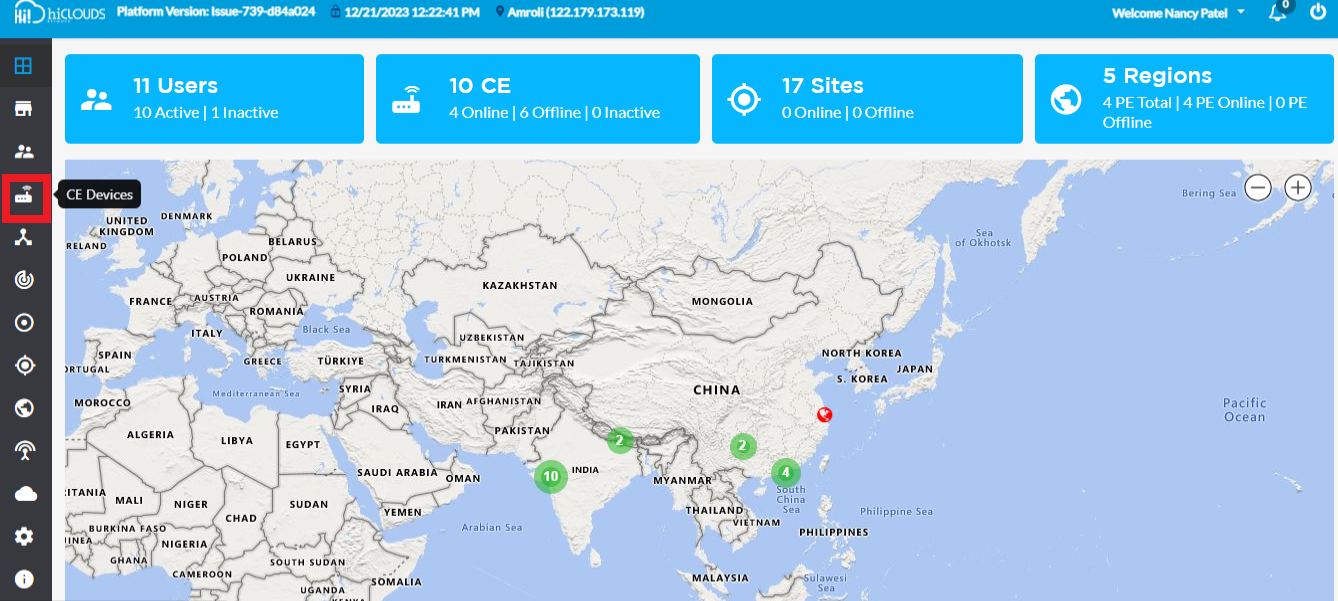Open the wireless antenna icon in sidebar
1338x601 pixels.
(24, 451)
